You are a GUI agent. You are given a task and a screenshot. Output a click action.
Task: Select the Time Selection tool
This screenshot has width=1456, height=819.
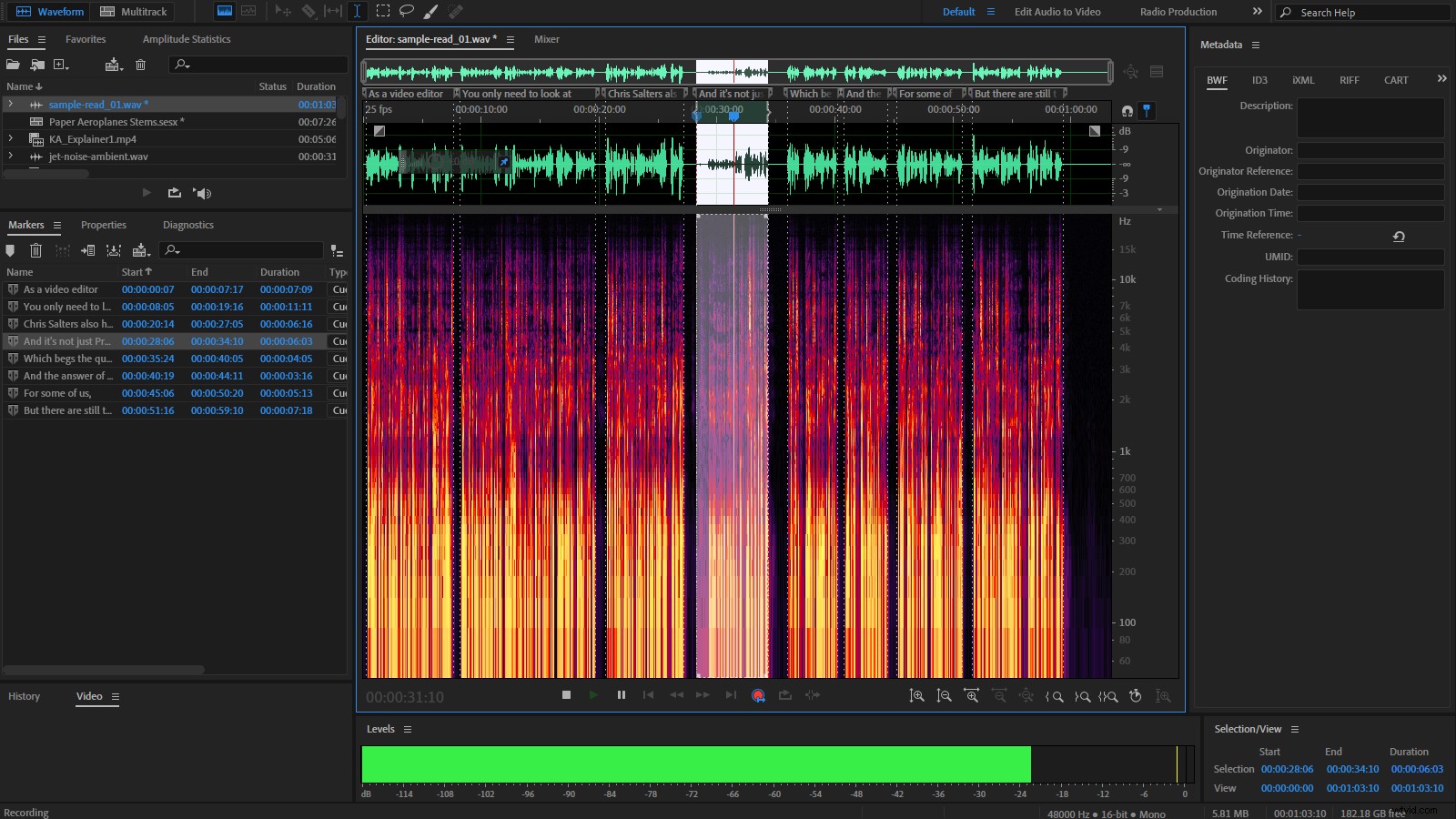[357, 11]
